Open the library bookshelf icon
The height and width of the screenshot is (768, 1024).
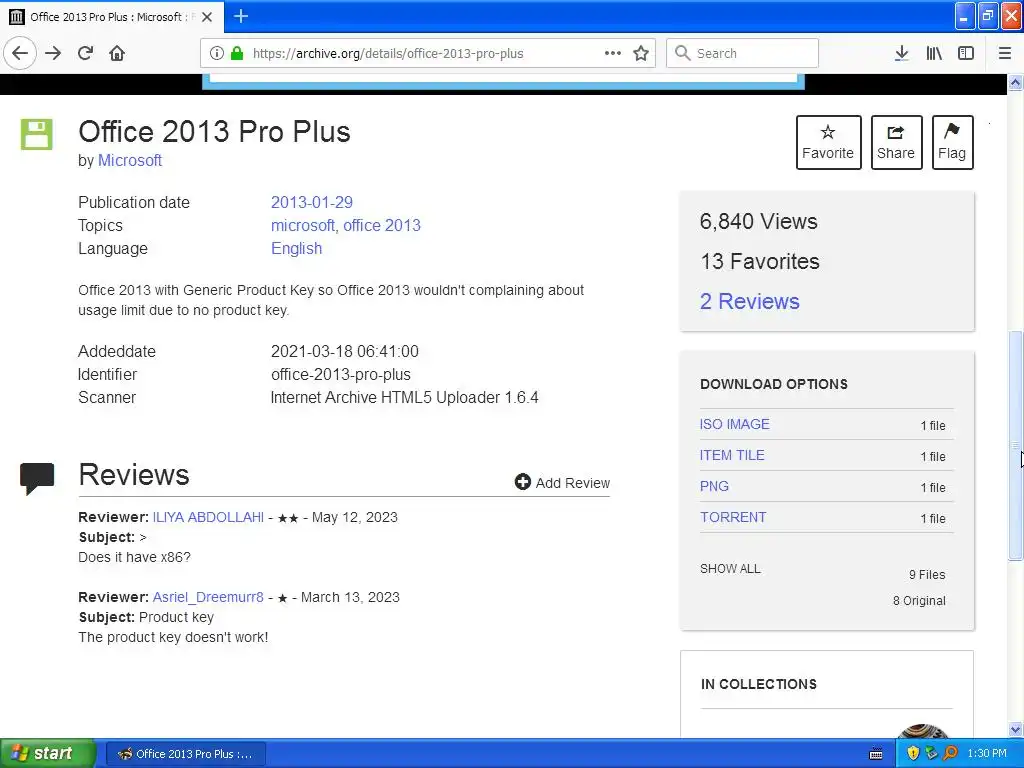934,53
